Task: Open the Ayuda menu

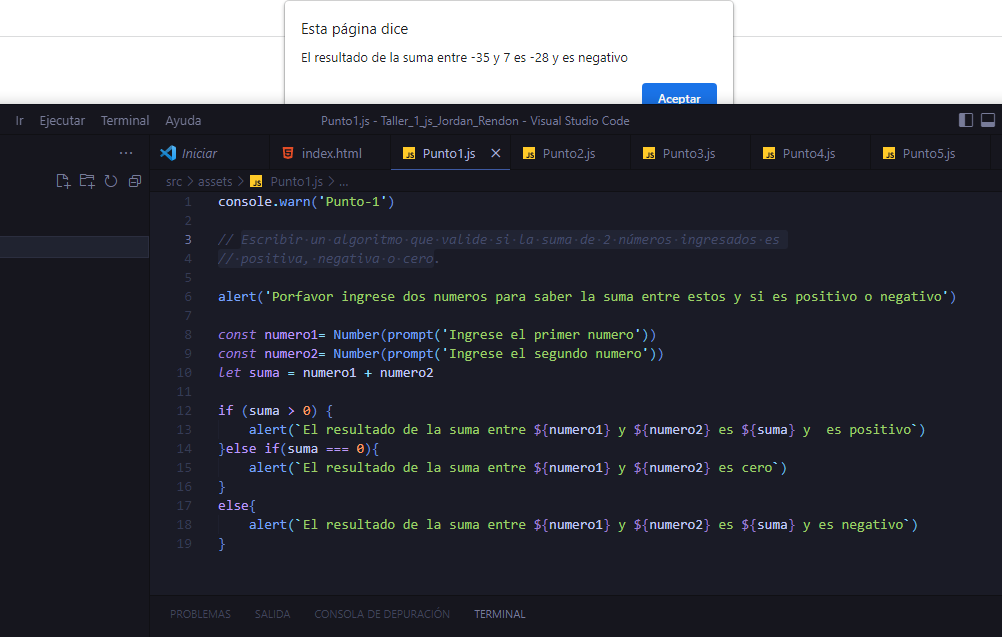Action: click(x=183, y=121)
